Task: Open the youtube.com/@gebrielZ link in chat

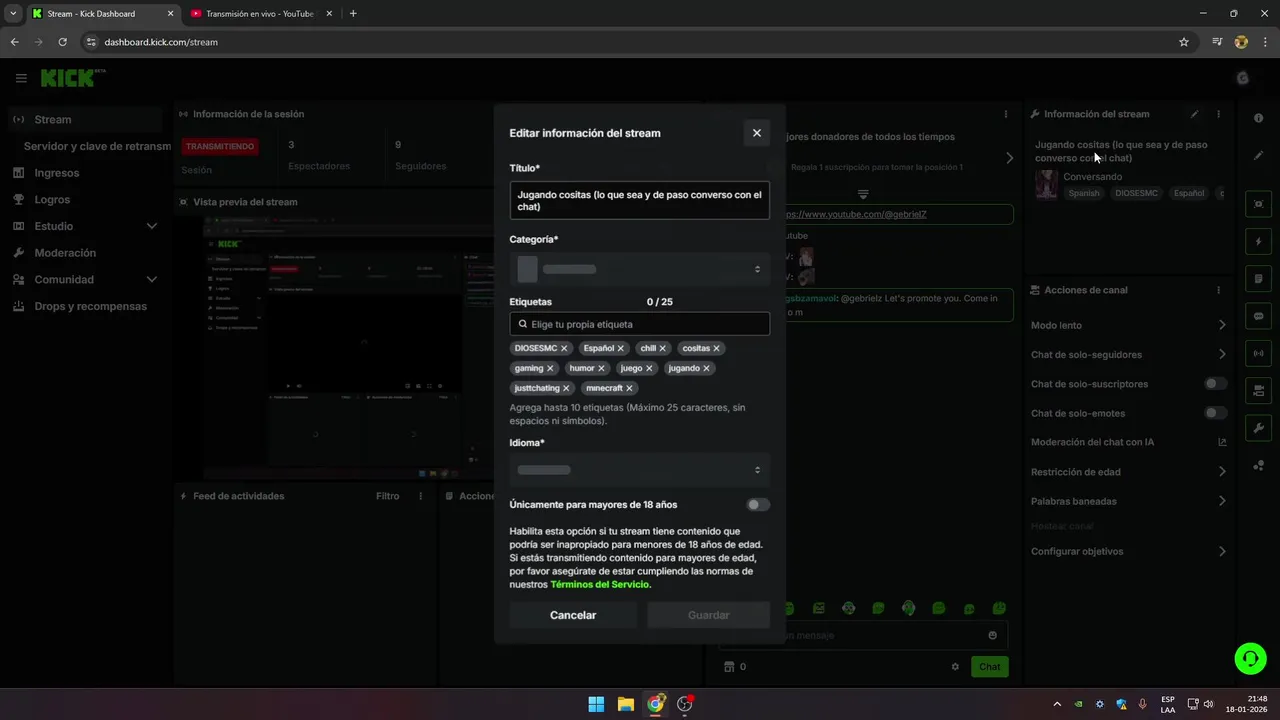Action: click(855, 214)
